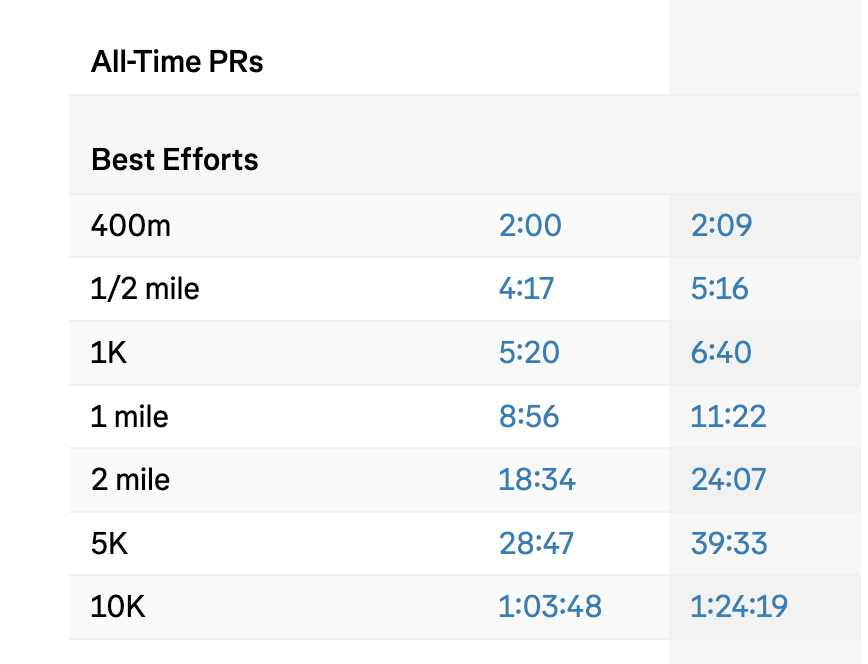Open the 2 mile time 18:34
This screenshot has width=868, height=664.
click(x=537, y=480)
